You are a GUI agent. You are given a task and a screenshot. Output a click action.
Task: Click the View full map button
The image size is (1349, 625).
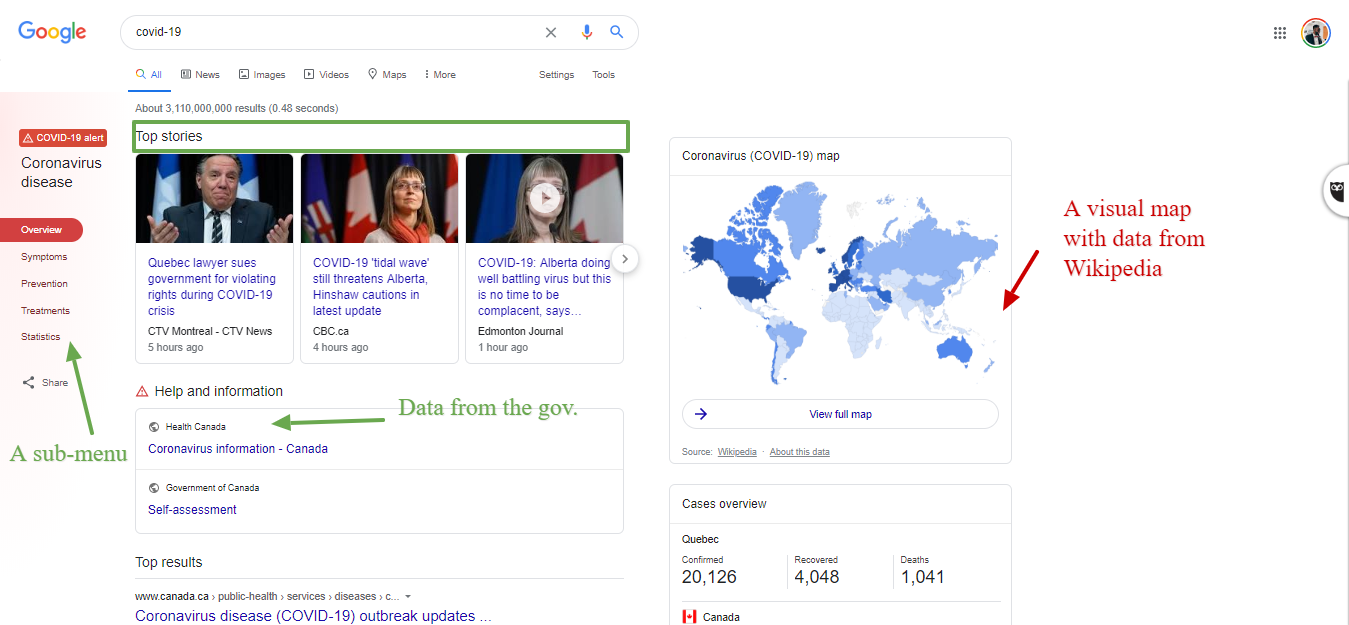(x=840, y=414)
